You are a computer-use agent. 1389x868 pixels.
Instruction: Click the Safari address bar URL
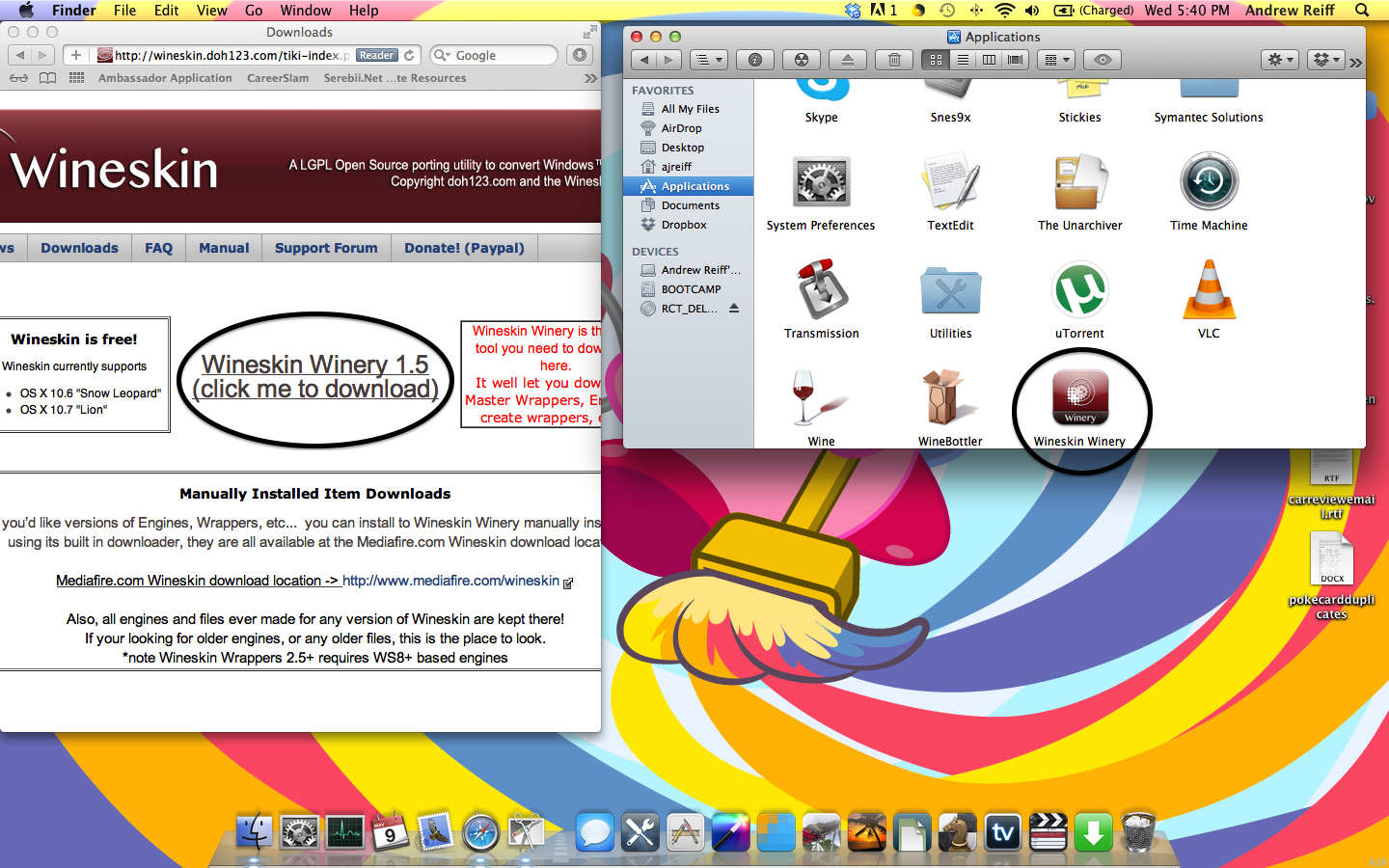click(x=231, y=55)
